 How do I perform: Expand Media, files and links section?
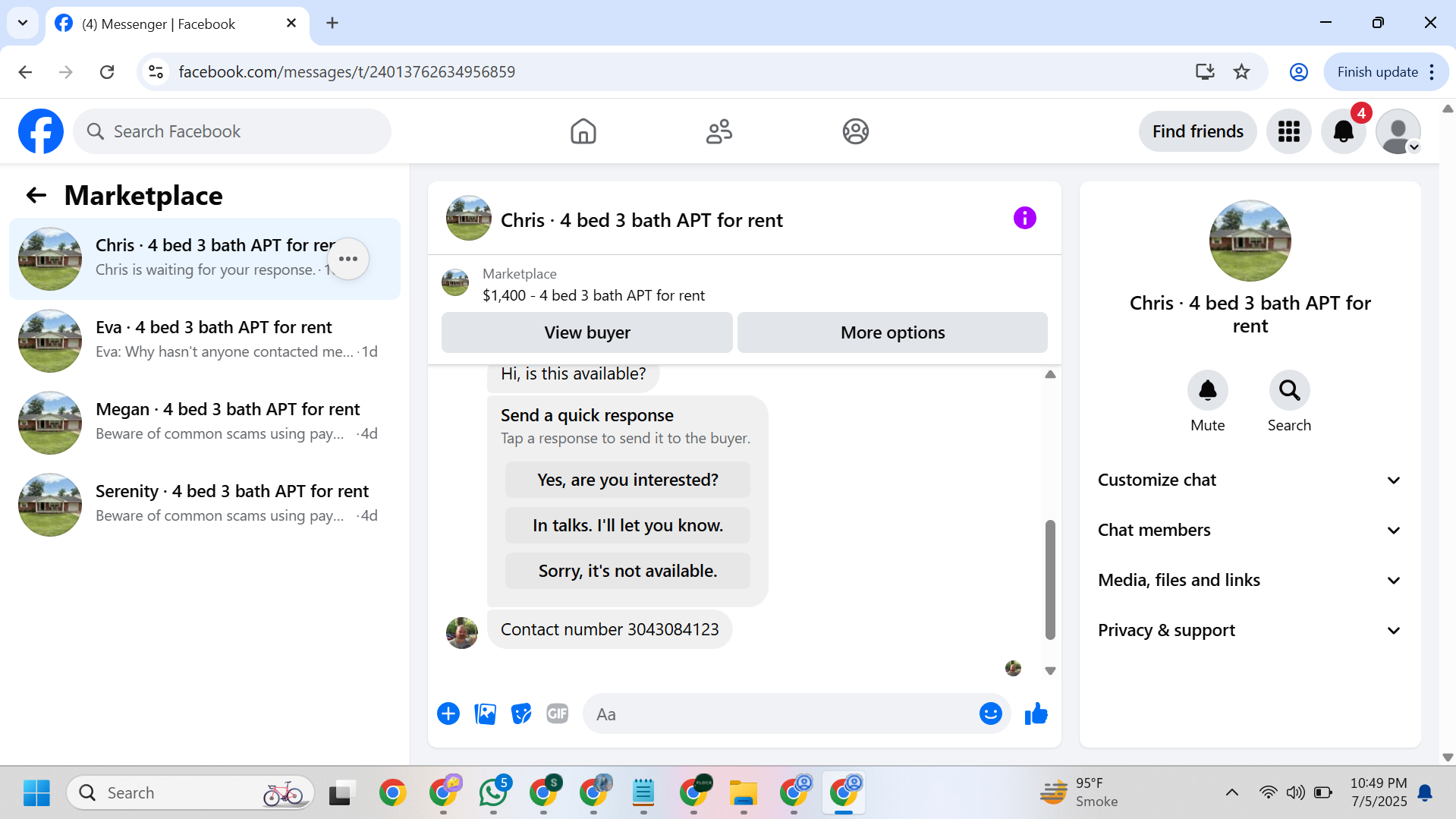pos(1250,580)
